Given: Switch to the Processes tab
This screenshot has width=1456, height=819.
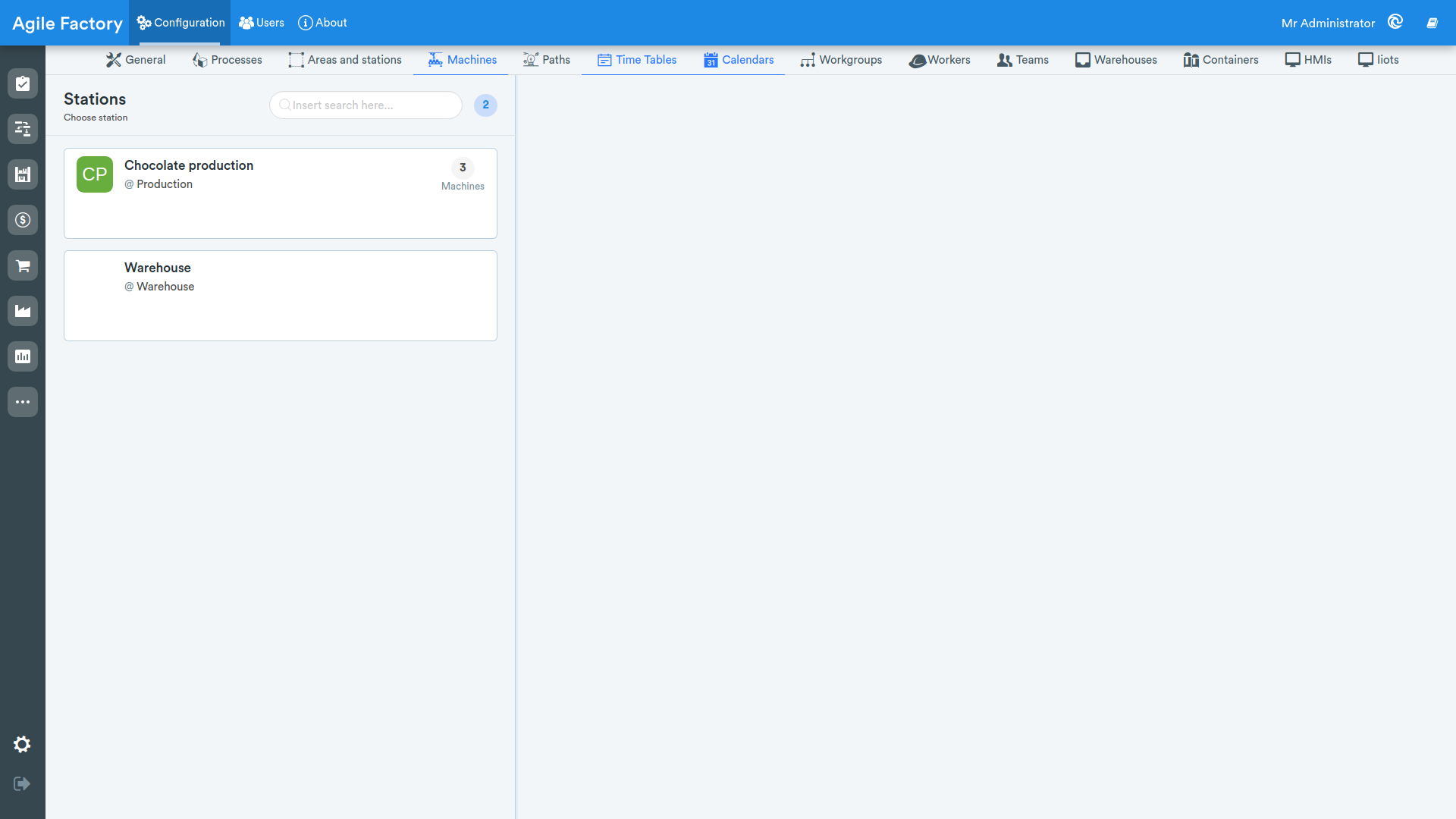Looking at the screenshot, I should [x=227, y=60].
